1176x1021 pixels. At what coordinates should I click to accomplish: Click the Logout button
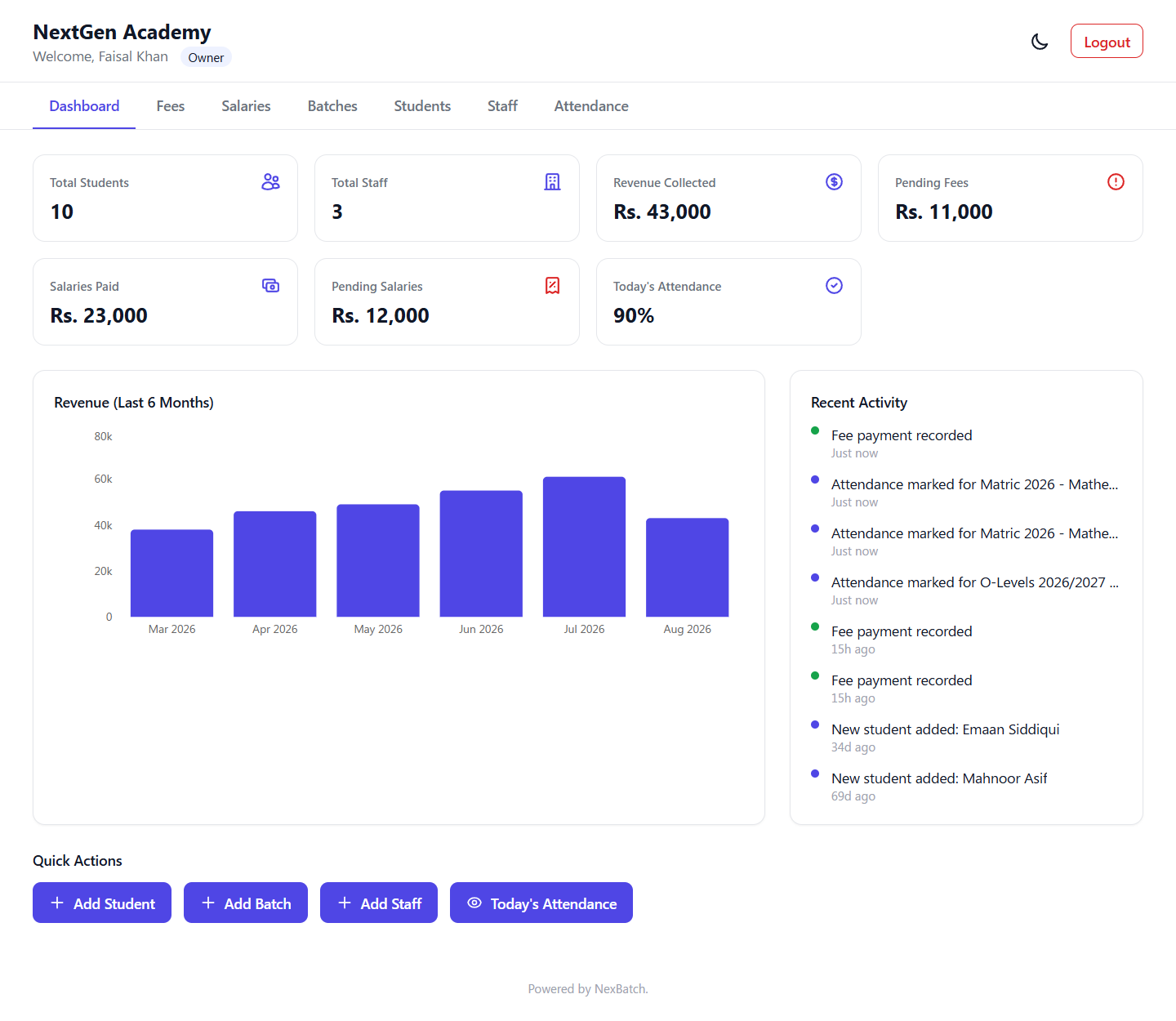(x=1107, y=42)
